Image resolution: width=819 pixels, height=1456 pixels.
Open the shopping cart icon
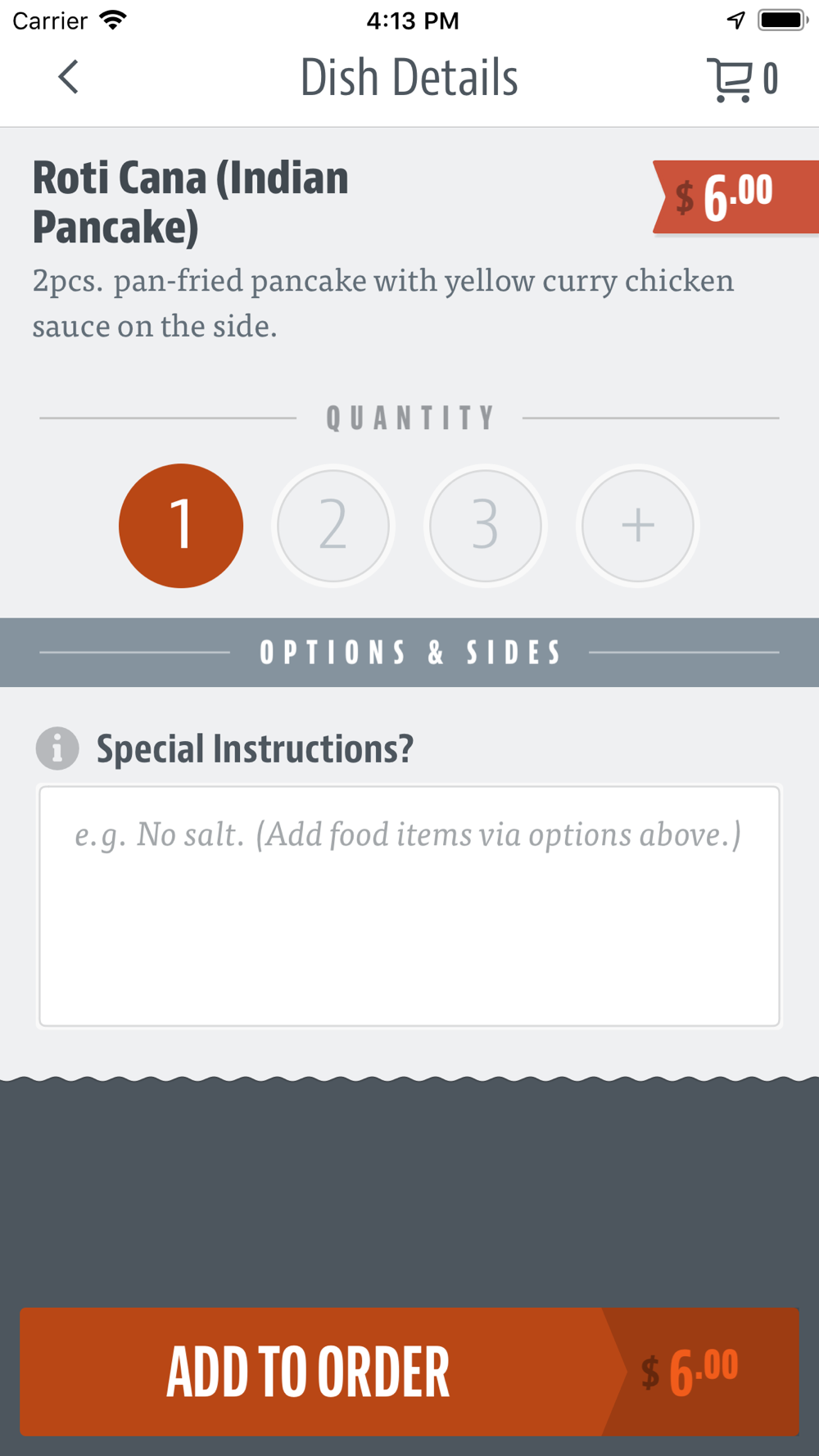click(x=729, y=79)
